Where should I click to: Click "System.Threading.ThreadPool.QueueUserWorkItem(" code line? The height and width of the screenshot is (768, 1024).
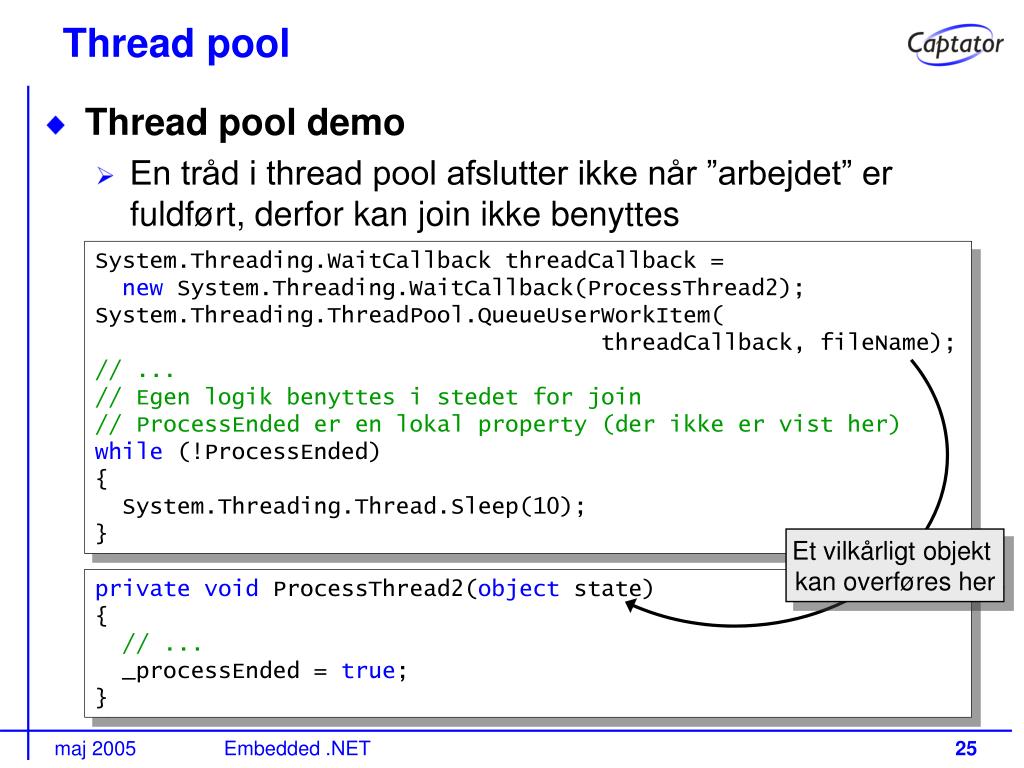(409, 315)
